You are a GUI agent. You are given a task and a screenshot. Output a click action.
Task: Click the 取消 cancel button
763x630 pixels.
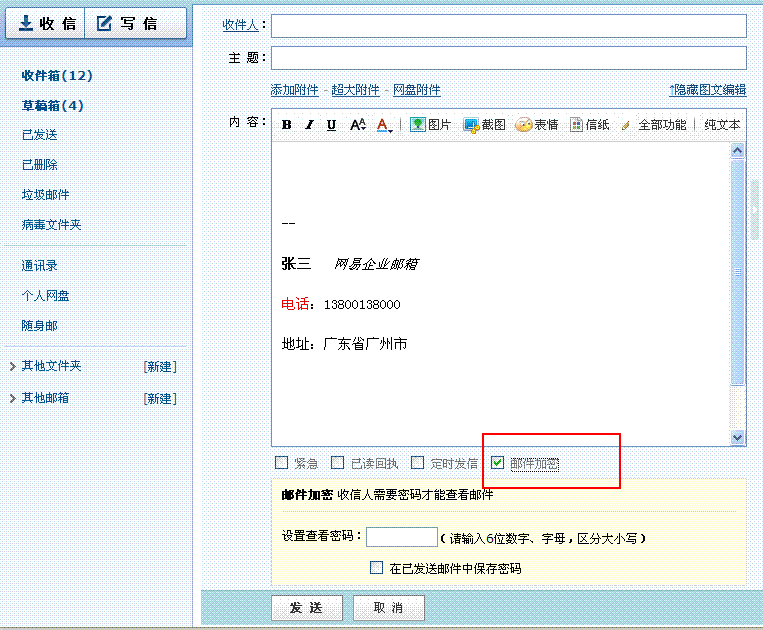click(x=388, y=608)
